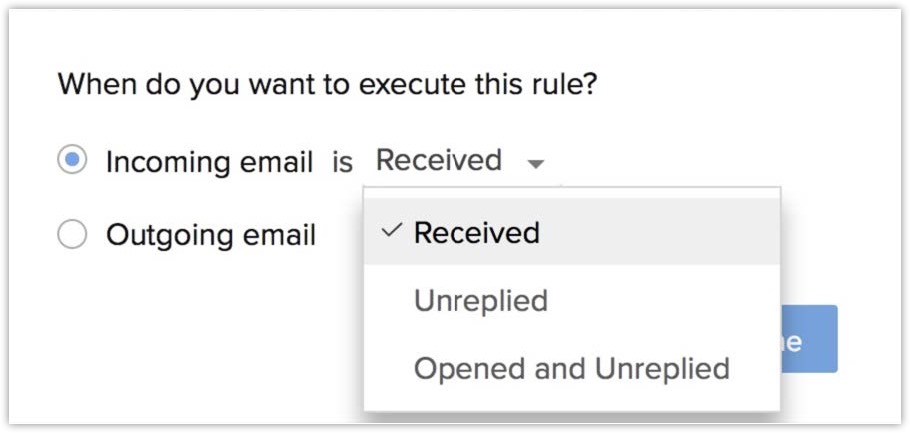Viewport: 910px width, 433px height.
Task: Choose Received from the dropdown list
Action: click(x=476, y=233)
